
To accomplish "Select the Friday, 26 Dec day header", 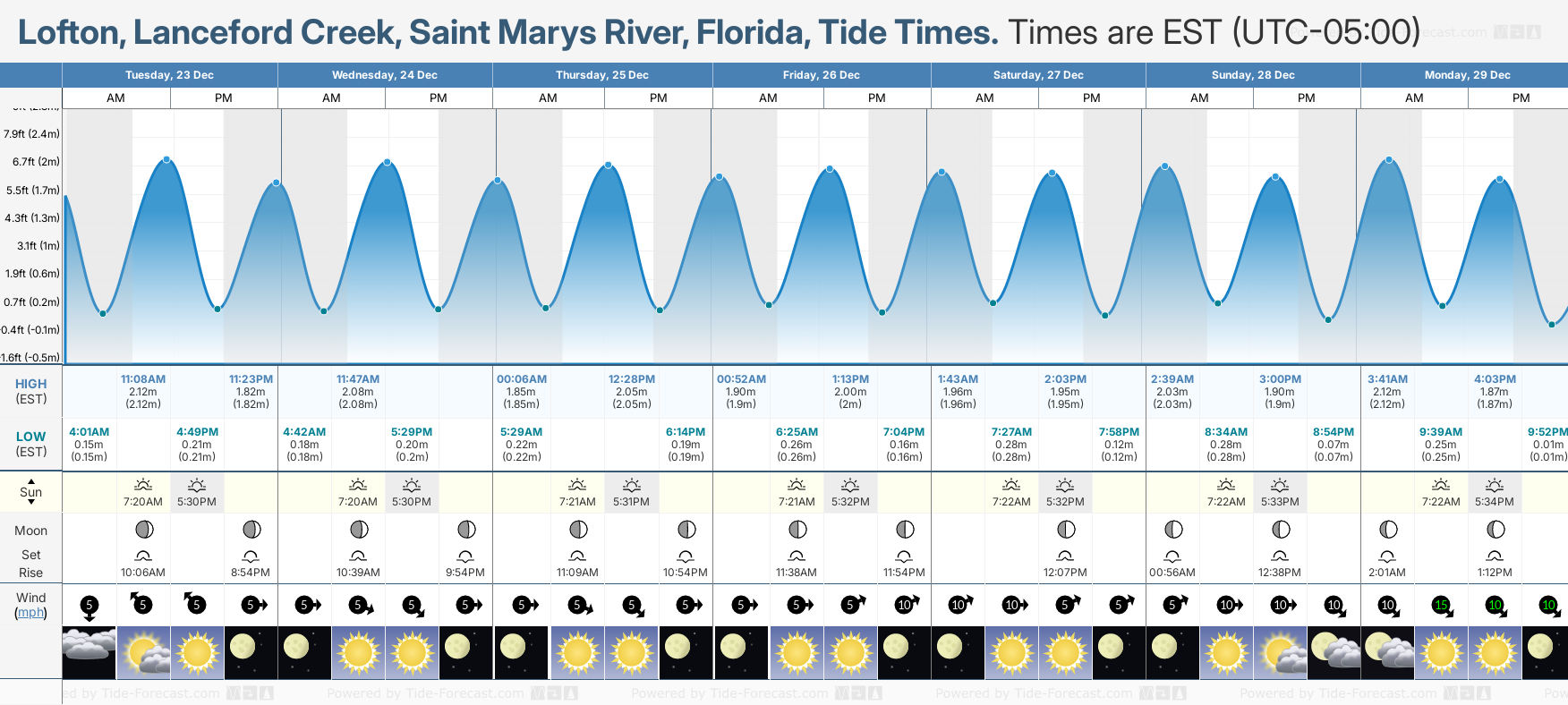I will pyautogui.click(x=821, y=75).
